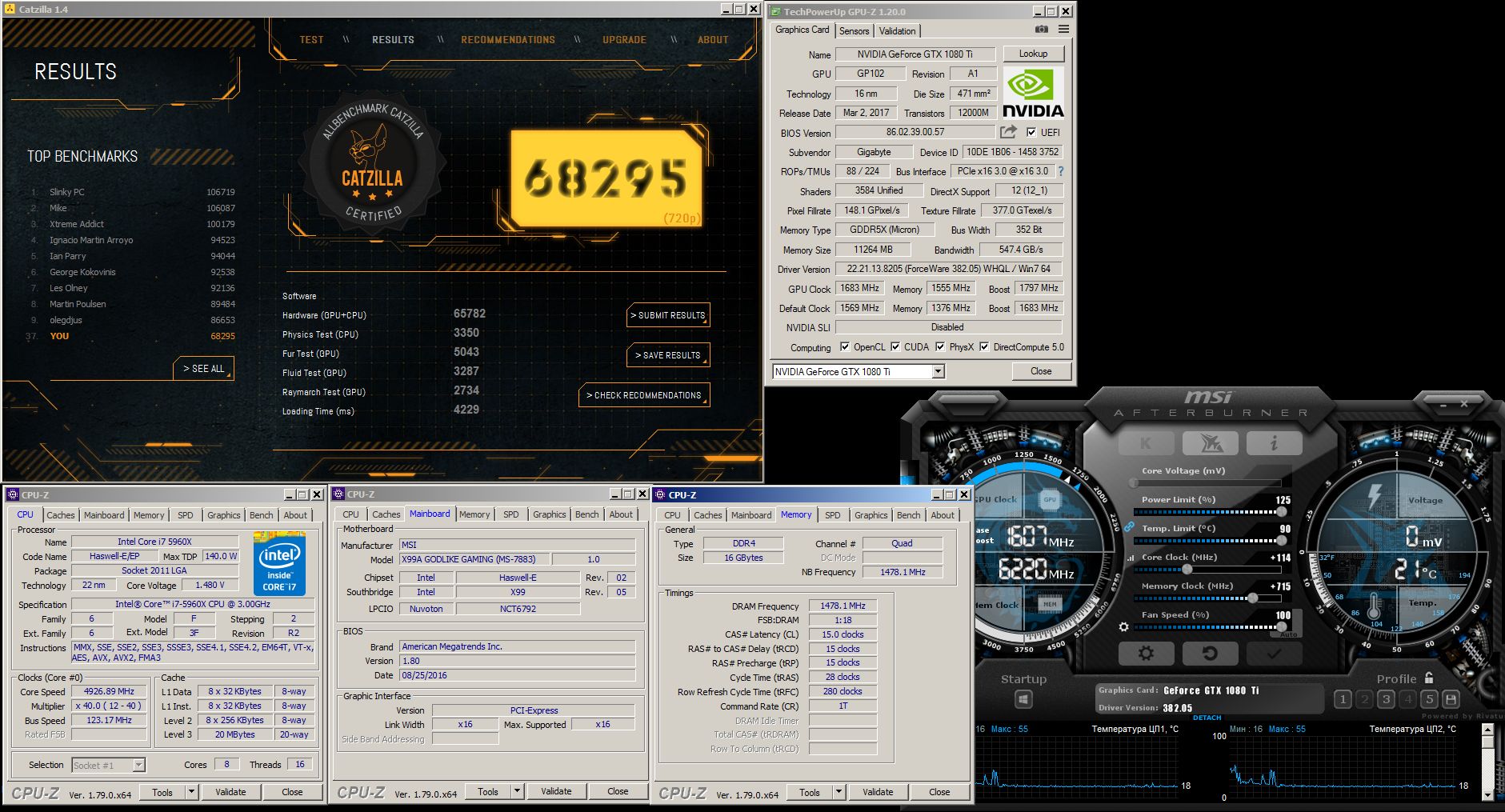This screenshot has width=1505, height=812.
Task: Open Bench tab in first CPU-Z window
Action: tap(261, 515)
